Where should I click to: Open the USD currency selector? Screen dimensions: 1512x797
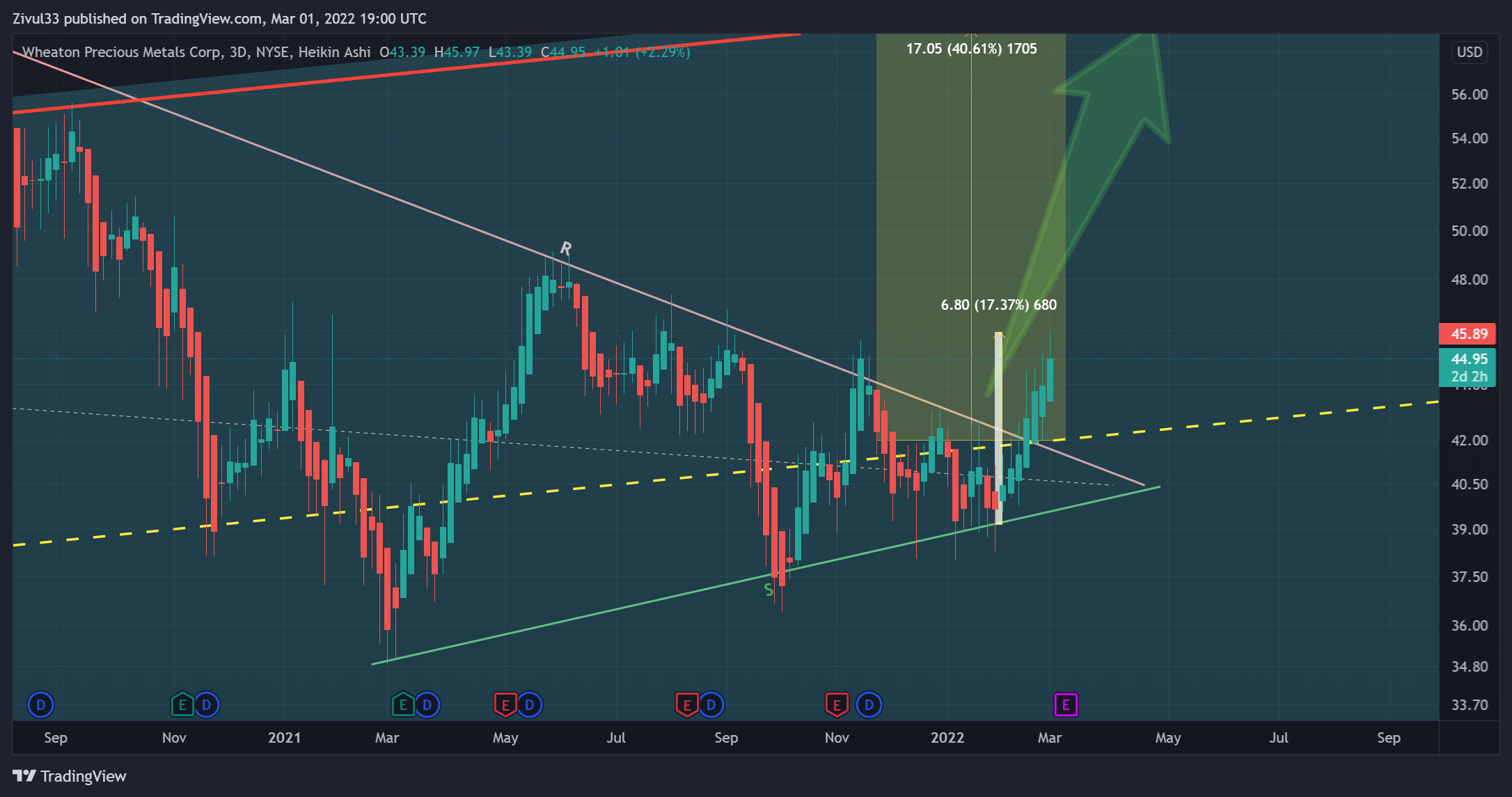(x=1470, y=52)
